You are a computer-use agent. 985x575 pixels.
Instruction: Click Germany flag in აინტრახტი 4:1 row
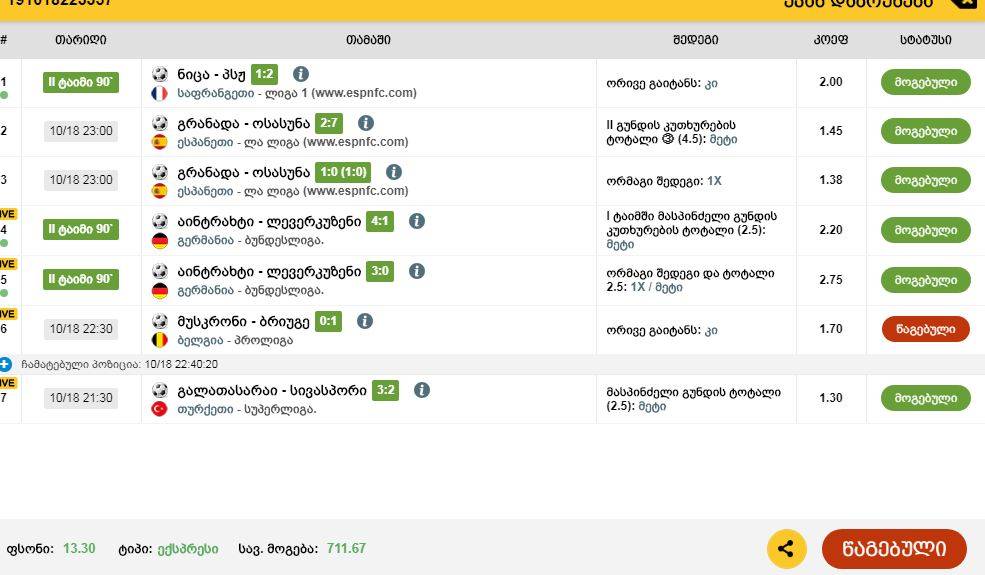[160, 241]
